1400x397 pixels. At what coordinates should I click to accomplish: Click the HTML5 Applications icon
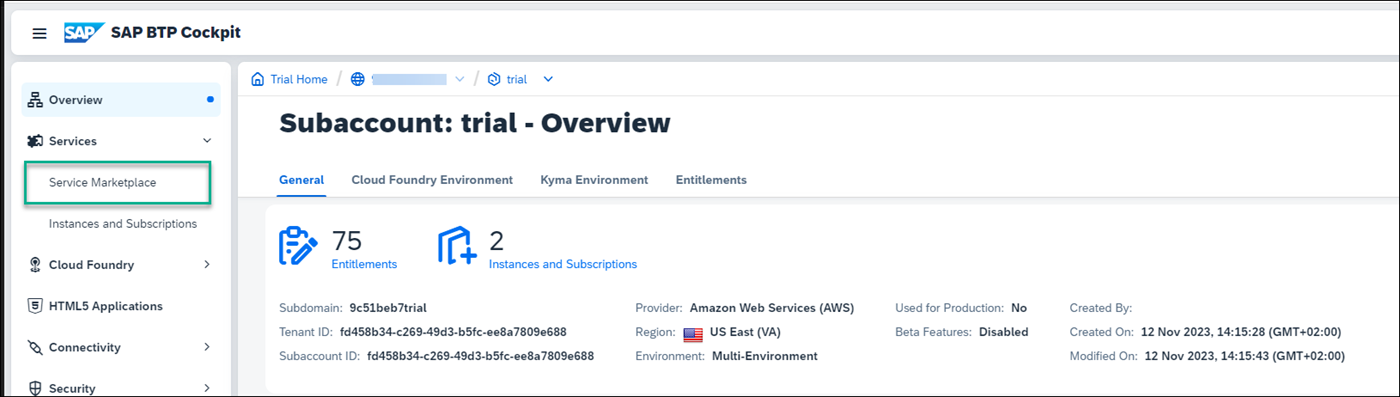(x=35, y=306)
